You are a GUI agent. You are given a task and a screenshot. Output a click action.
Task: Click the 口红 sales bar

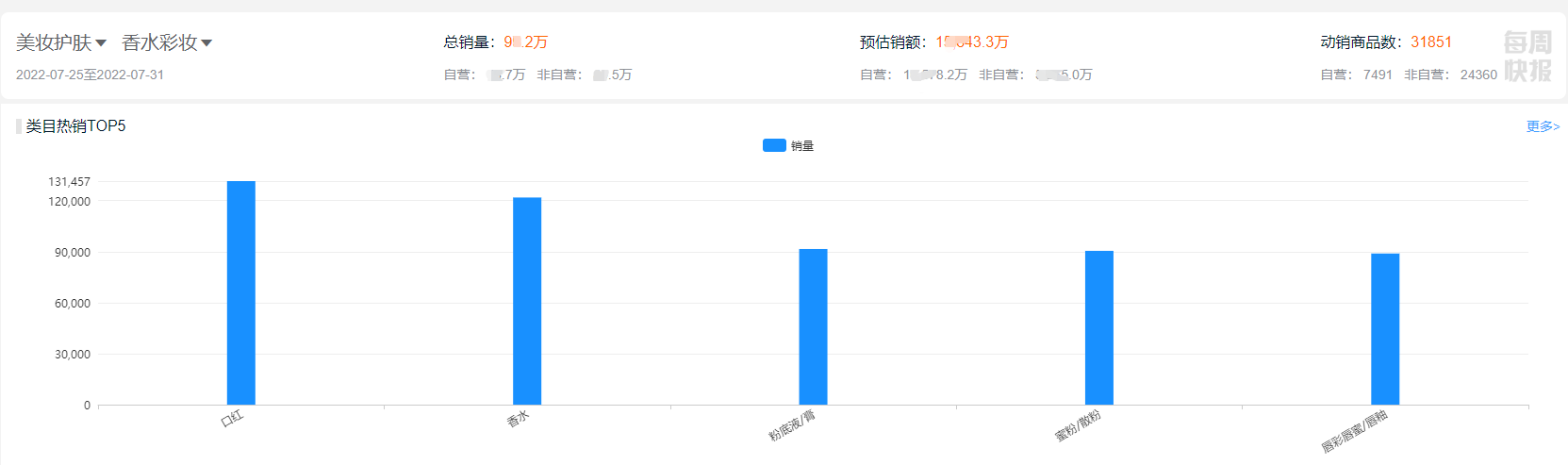[241, 292]
